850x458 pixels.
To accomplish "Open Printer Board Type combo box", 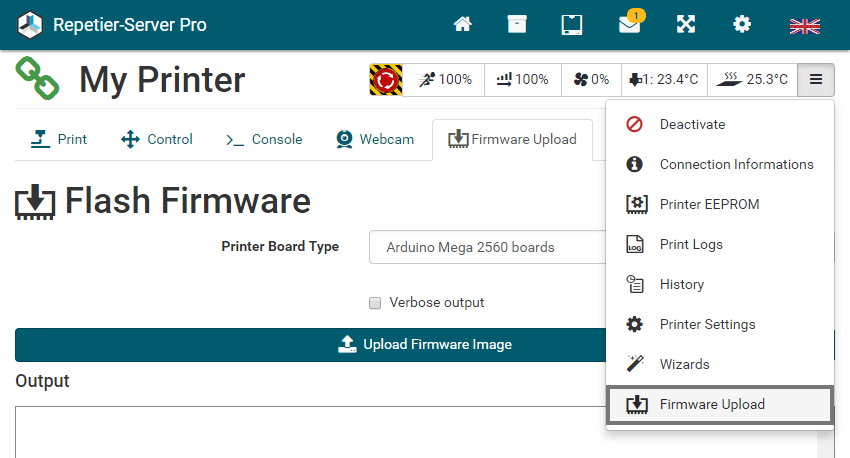I will pyautogui.click(x=487, y=247).
